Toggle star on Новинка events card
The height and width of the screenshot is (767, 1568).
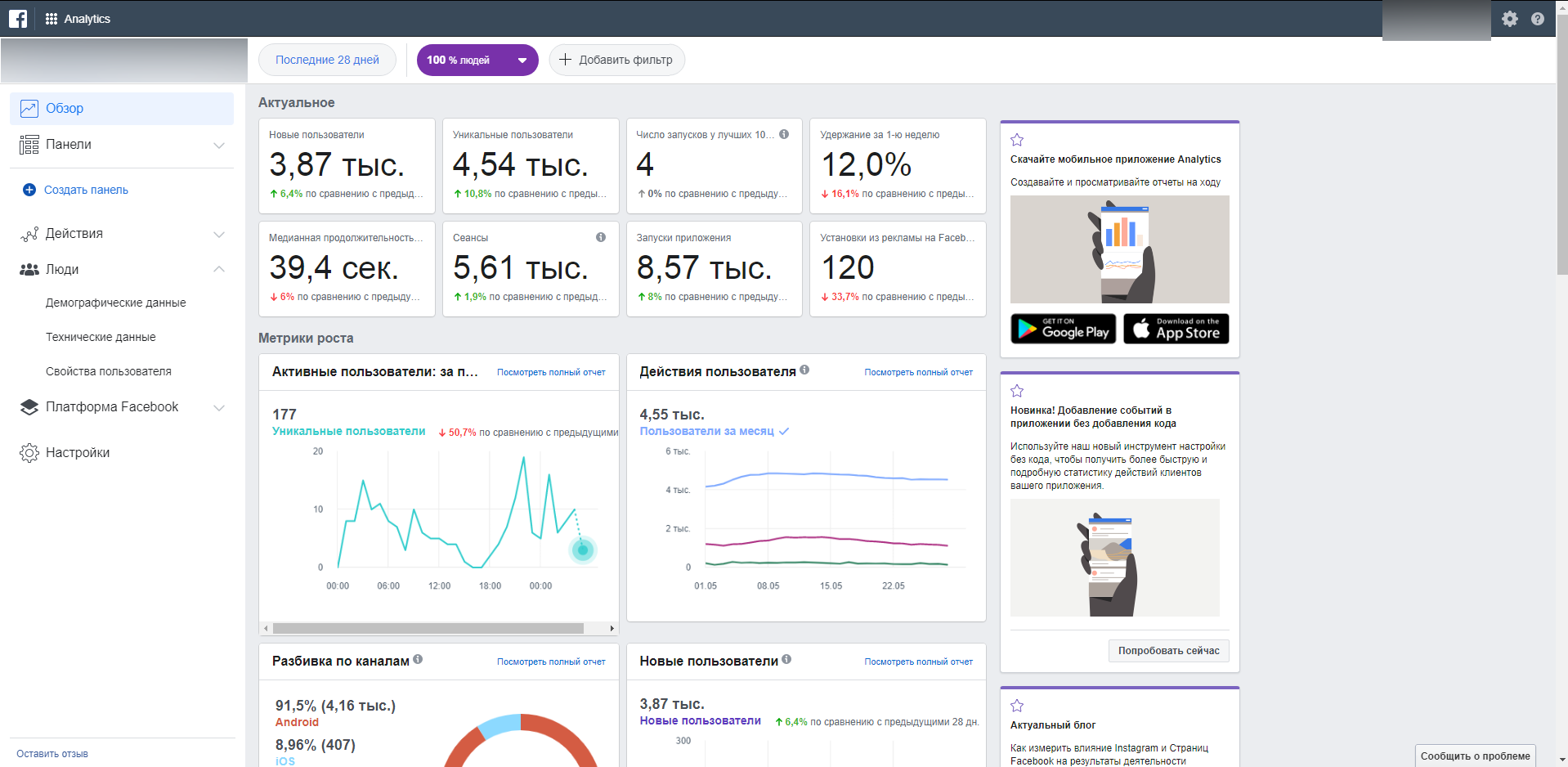pos(1017,391)
